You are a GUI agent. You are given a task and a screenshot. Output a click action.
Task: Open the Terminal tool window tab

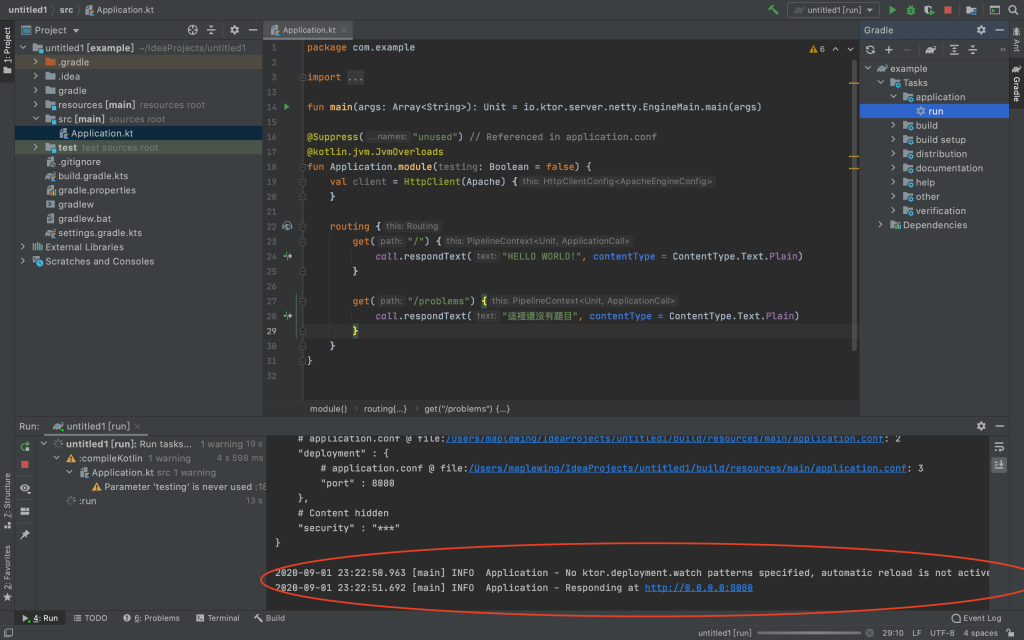tap(217, 618)
